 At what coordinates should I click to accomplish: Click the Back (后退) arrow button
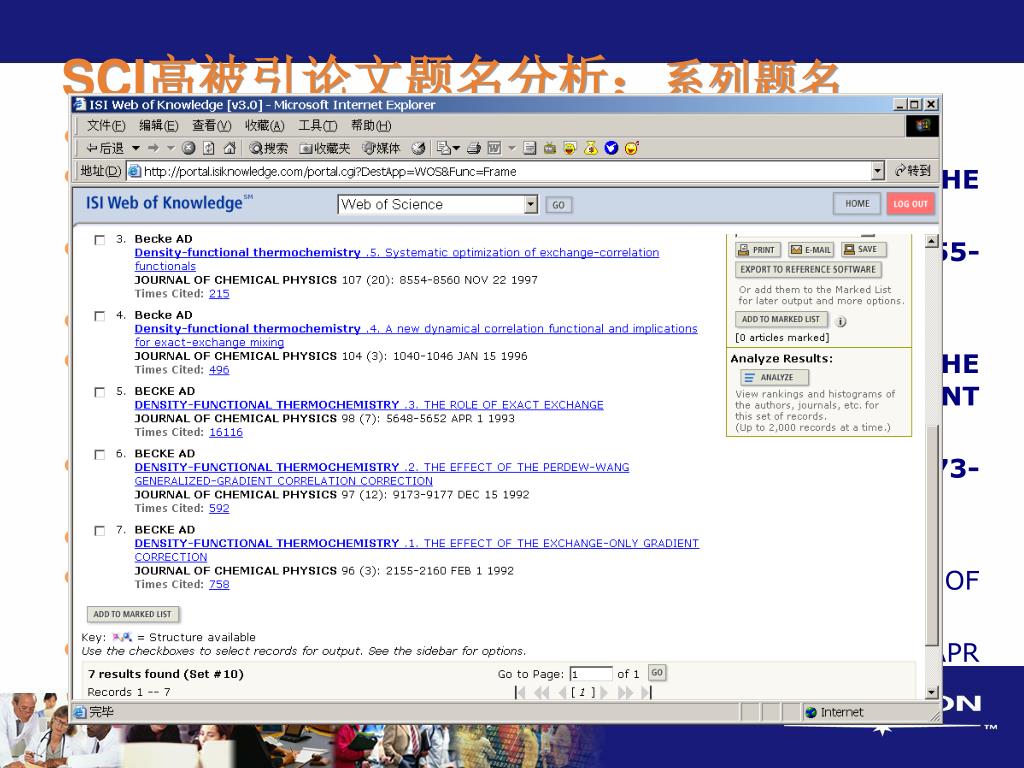click(x=105, y=148)
